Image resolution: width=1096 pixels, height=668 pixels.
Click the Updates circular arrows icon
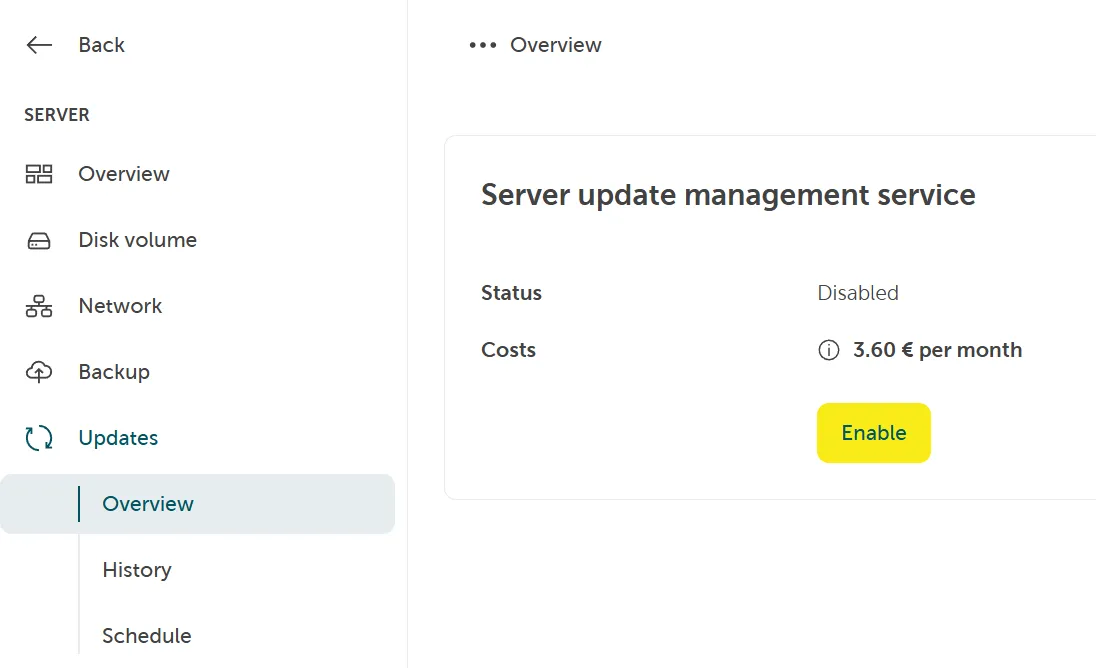click(39, 437)
